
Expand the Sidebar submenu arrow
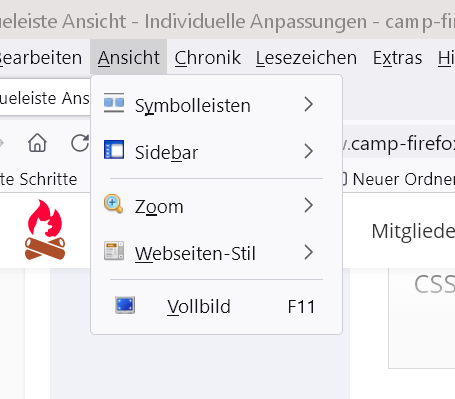(x=309, y=151)
